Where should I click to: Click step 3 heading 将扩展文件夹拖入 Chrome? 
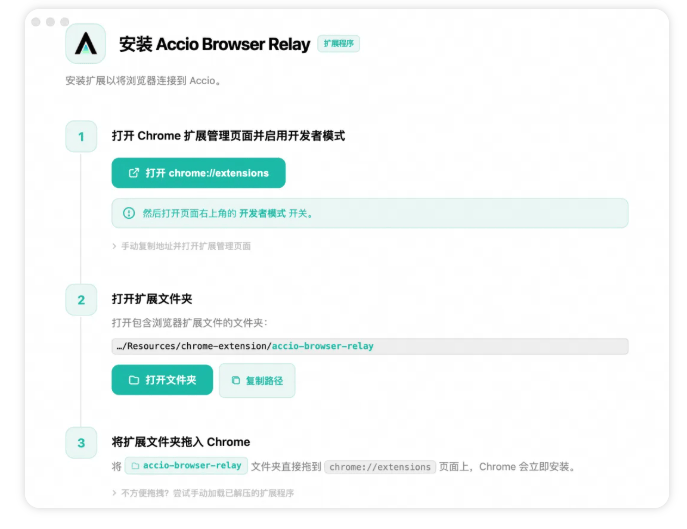pos(181,442)
